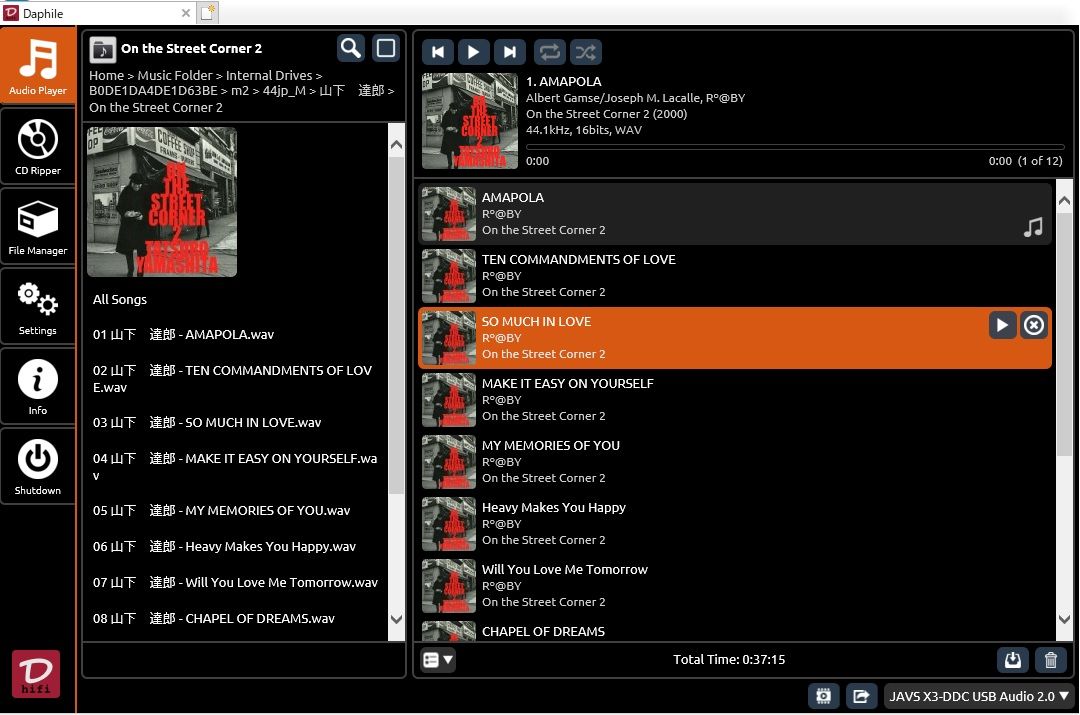Skip to next track

click(510, 52)
